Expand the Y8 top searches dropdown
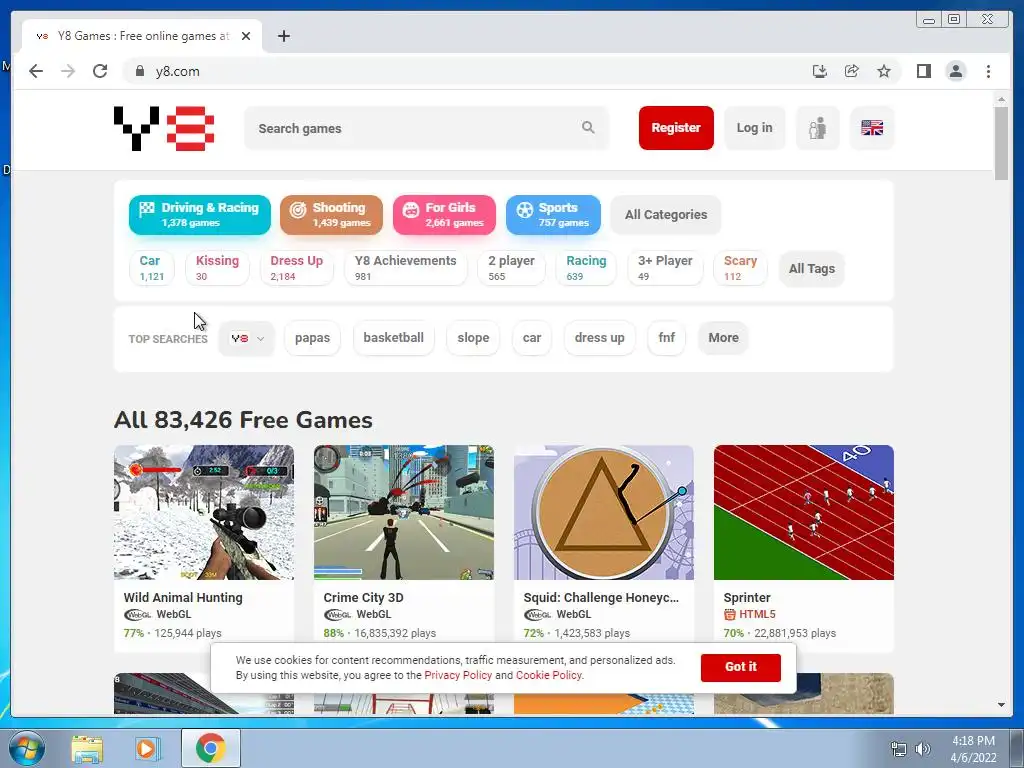This screenshot has height=768, width=1024. 246,338
